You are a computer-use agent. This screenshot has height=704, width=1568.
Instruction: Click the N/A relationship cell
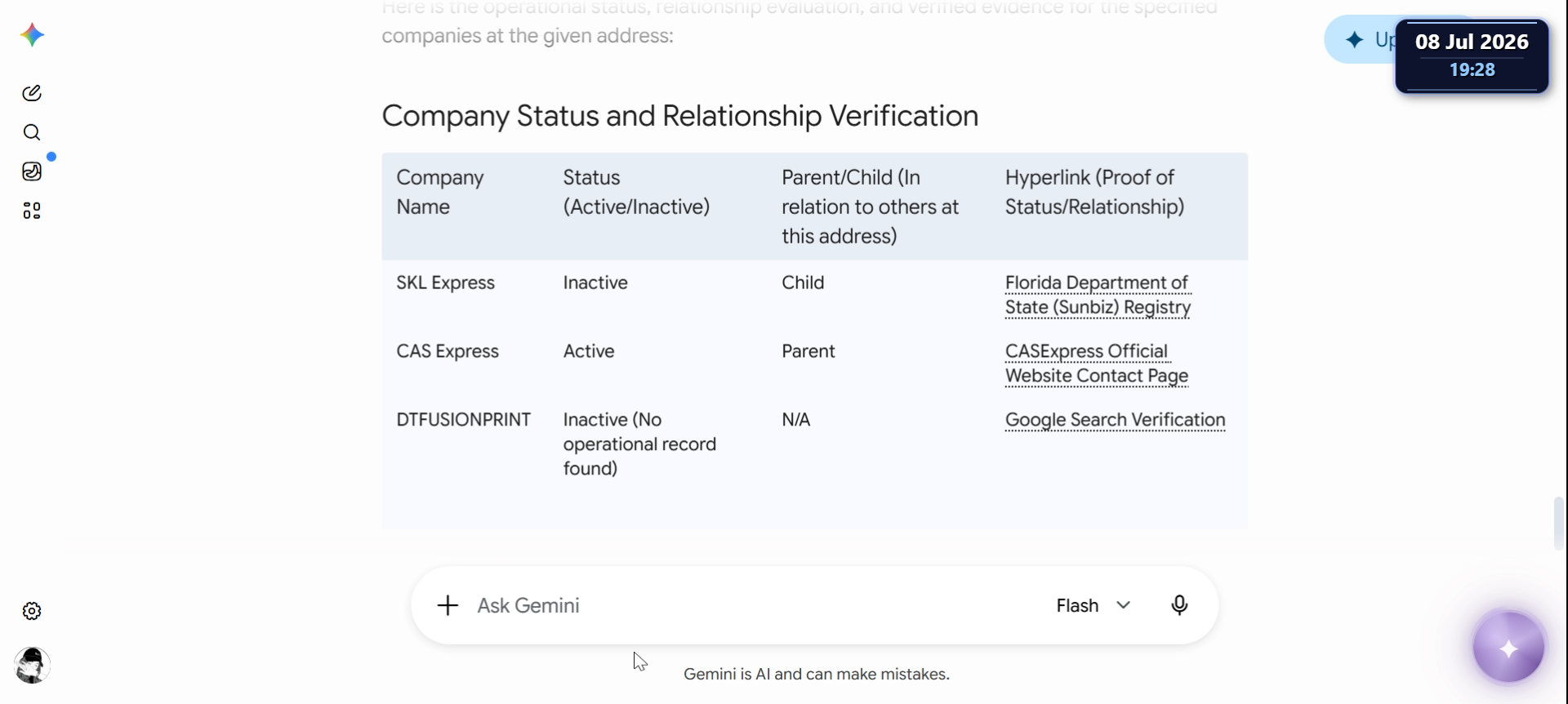pos(796,420)
